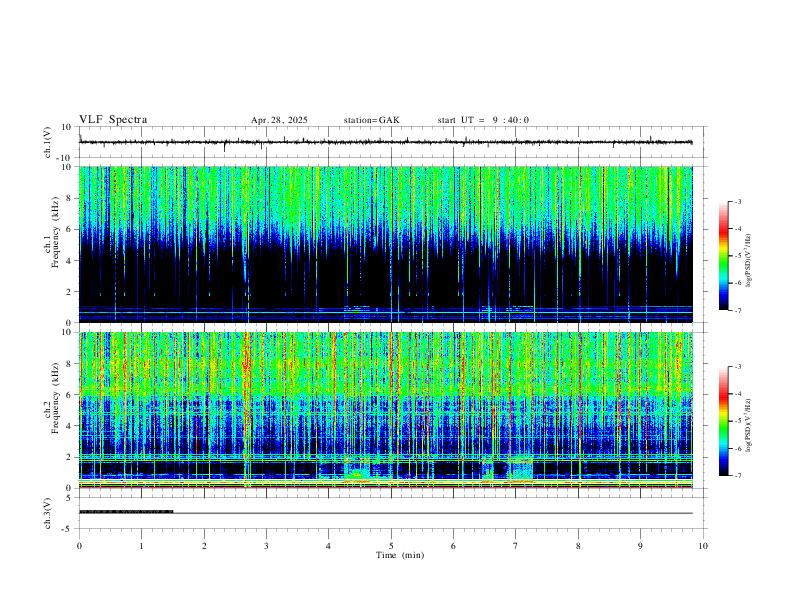The image size is (792, 612).
Task: Click the "10" tick on the time axis
Action: pyautogui.click(x=703, y=546)
